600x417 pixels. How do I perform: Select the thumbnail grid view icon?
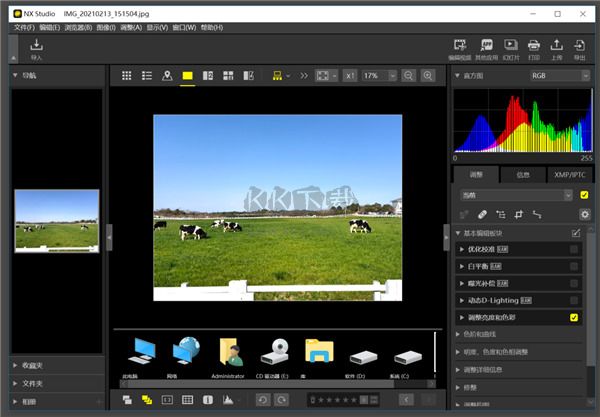point(126,76)
